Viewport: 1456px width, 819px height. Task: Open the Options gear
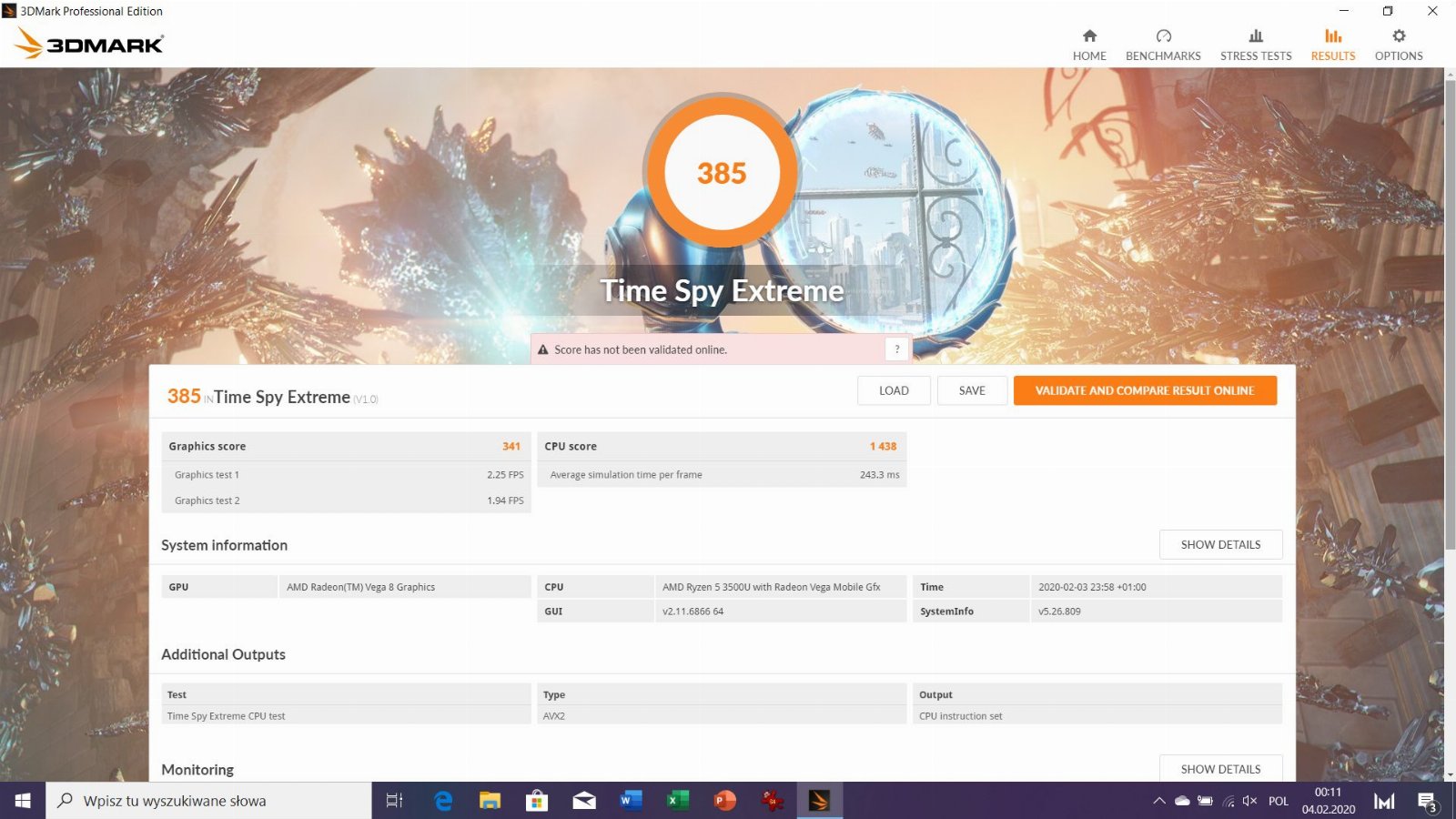(1399, 45)
